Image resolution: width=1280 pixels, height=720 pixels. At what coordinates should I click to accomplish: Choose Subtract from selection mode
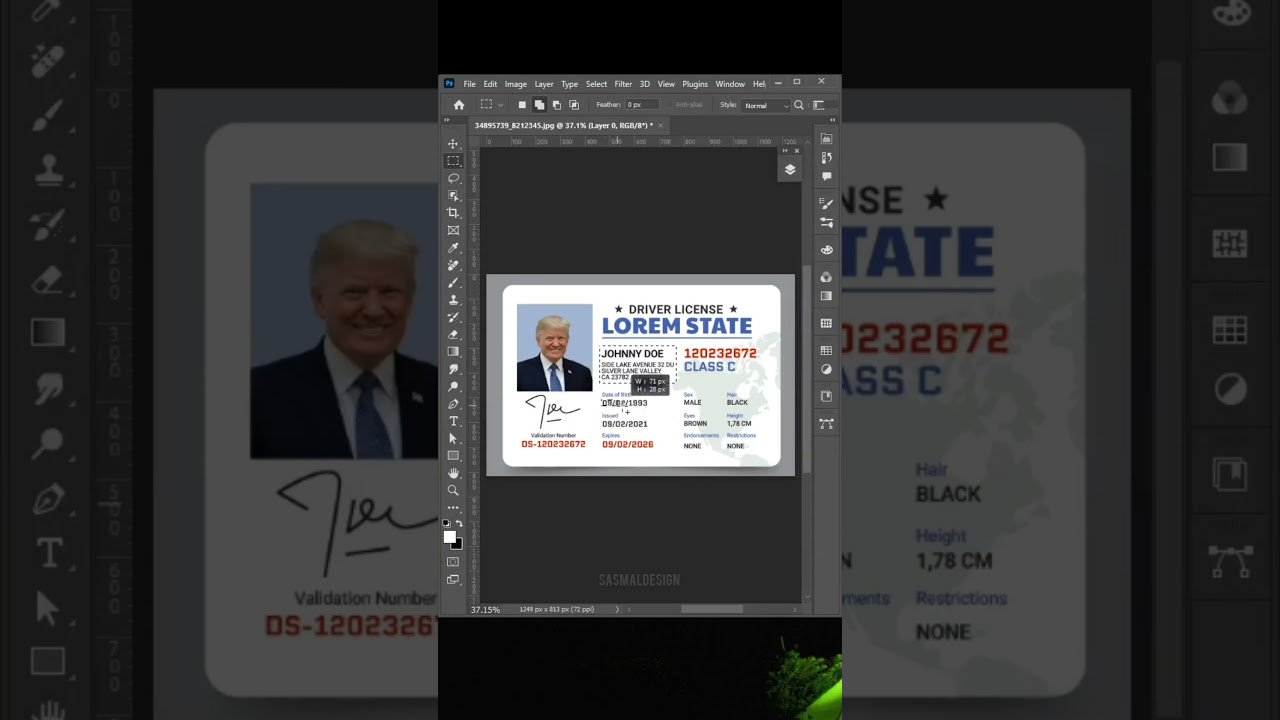(x=556, y=105)
